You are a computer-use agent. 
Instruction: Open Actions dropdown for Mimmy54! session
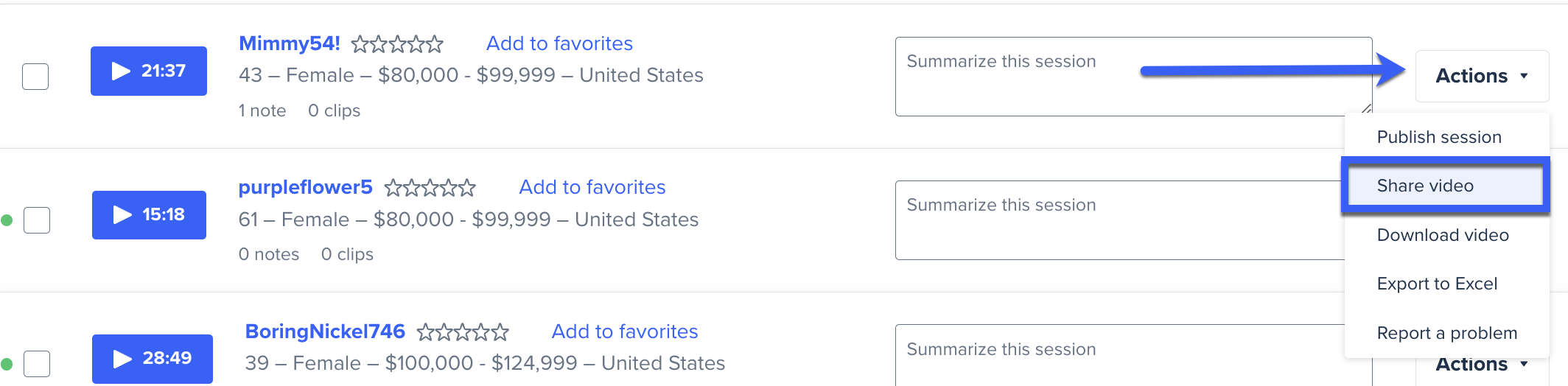pos(1482,76)
